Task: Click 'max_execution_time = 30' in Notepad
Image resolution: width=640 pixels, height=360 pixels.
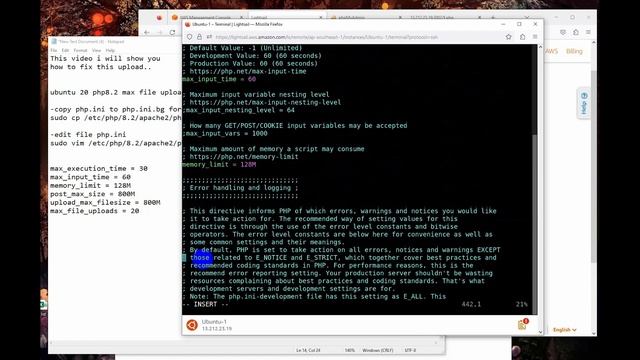Action: (x=99, y=169)
